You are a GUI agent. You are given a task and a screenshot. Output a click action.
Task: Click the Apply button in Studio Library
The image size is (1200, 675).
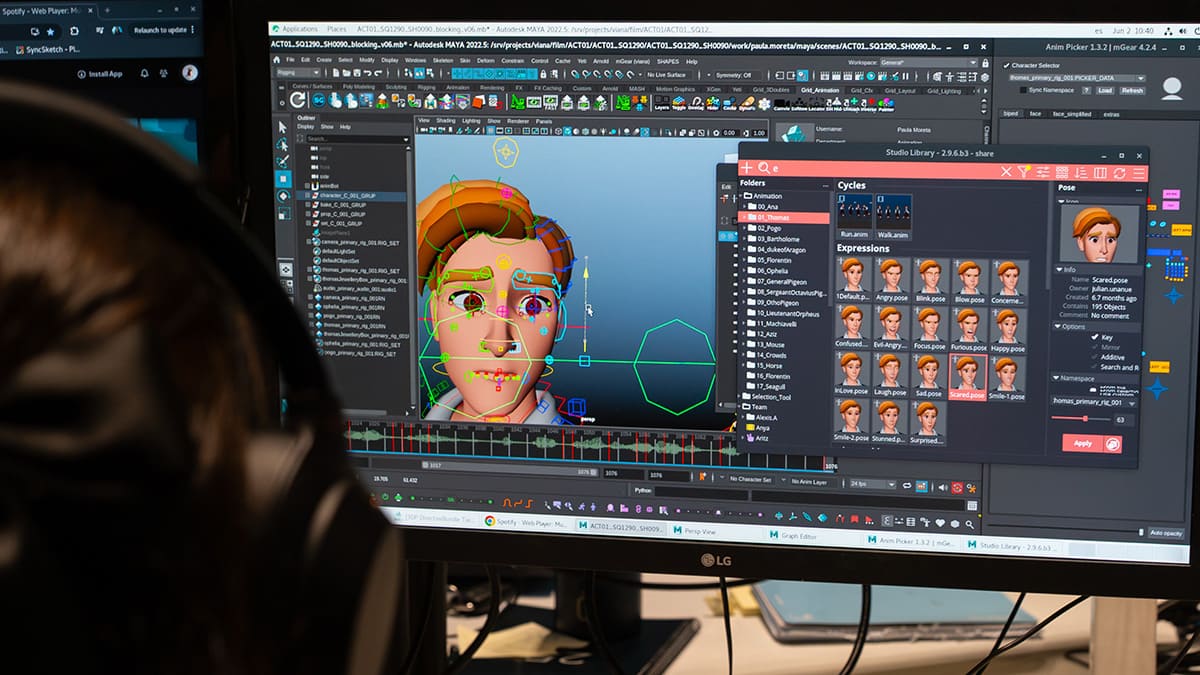click(x=1082, y=443)
